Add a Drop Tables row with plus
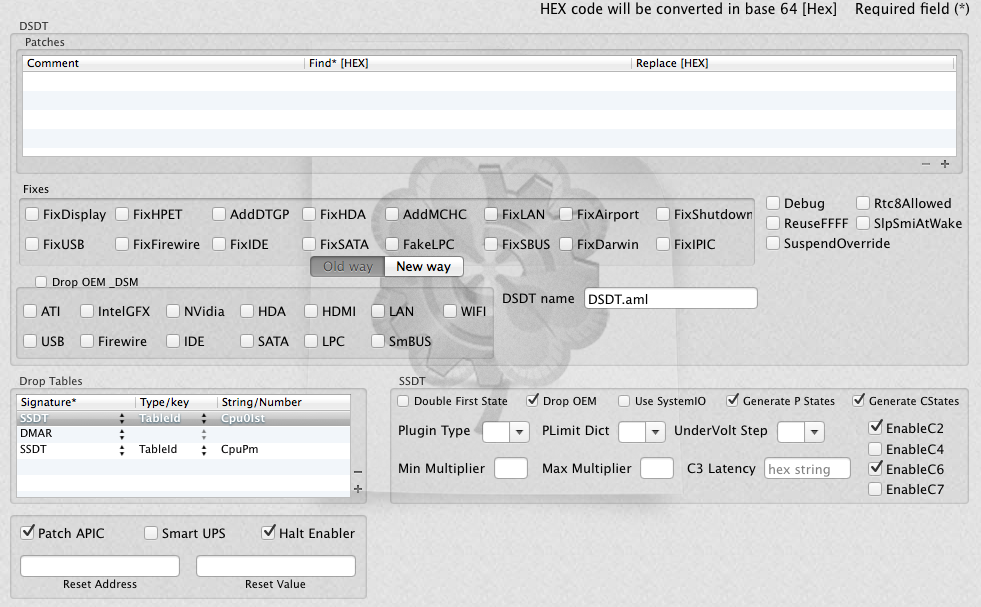Image resolution: width=981 pixels, height=607 pixels. coord(358,489)
